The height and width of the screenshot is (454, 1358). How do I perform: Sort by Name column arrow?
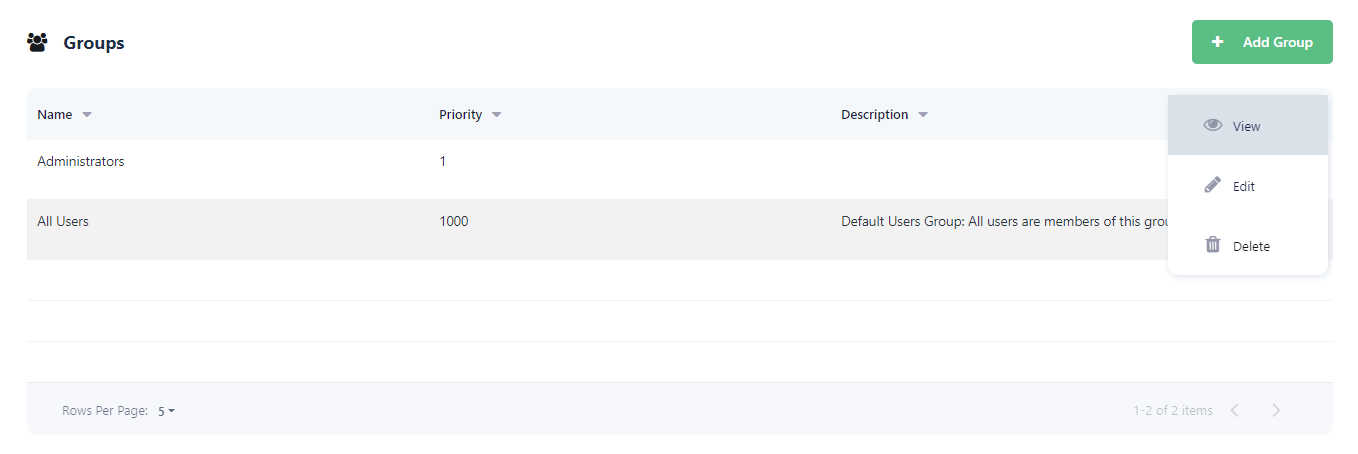87,115
